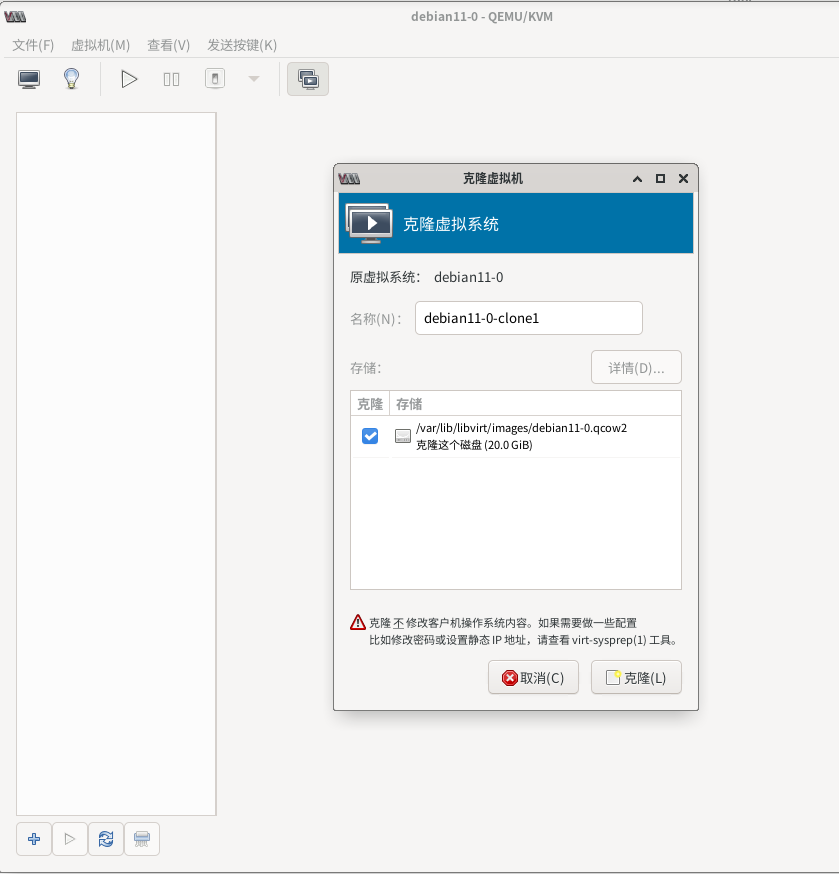The width and height of the screenshot is (839, 874).
Task: Uncheck clone checkbox for debian11-0.qcow2 disk
Action: (x=370, y=436)
